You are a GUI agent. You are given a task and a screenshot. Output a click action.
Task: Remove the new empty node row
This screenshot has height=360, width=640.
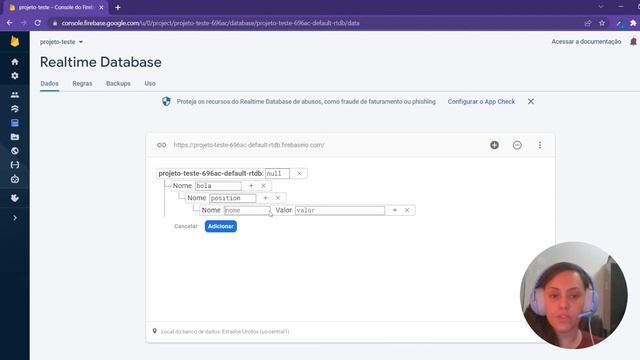[407, 210]
